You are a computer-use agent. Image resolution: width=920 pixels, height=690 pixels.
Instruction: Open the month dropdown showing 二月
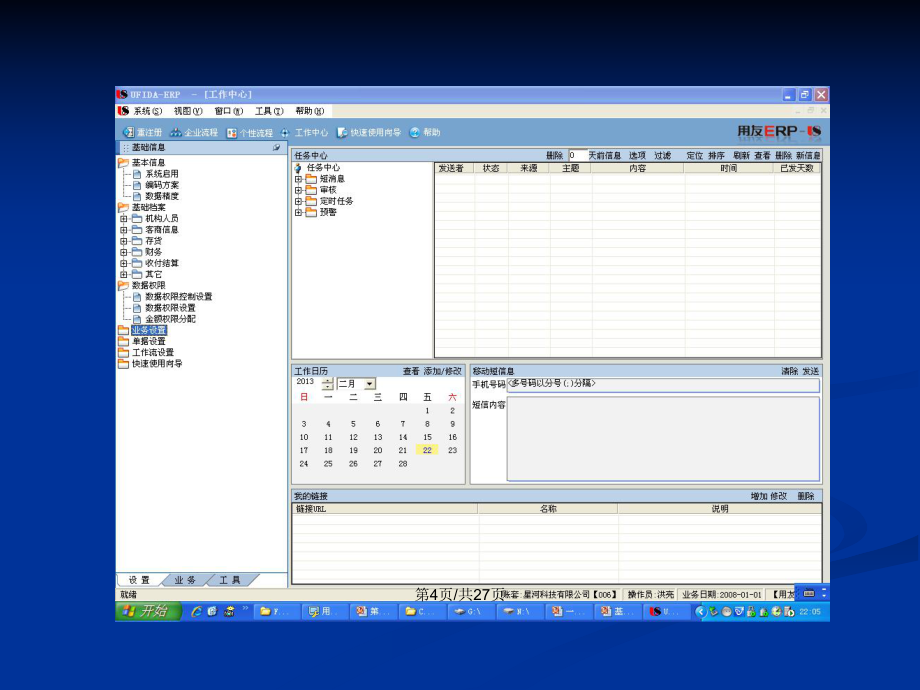tap(370, 384)
